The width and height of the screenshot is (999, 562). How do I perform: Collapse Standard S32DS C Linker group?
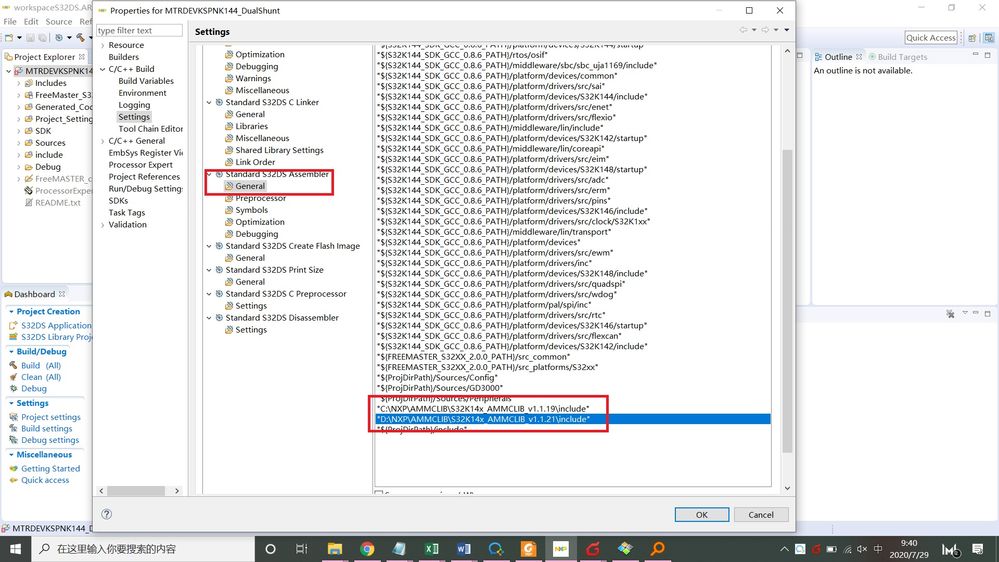[209, 103]
